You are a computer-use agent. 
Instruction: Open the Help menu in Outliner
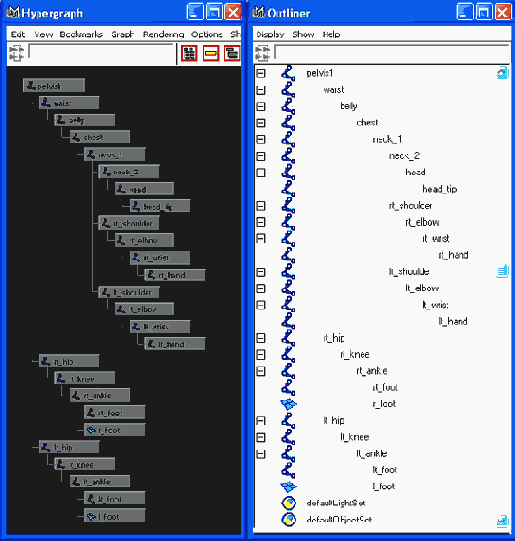pyautogui.click(x=331, y=34)
